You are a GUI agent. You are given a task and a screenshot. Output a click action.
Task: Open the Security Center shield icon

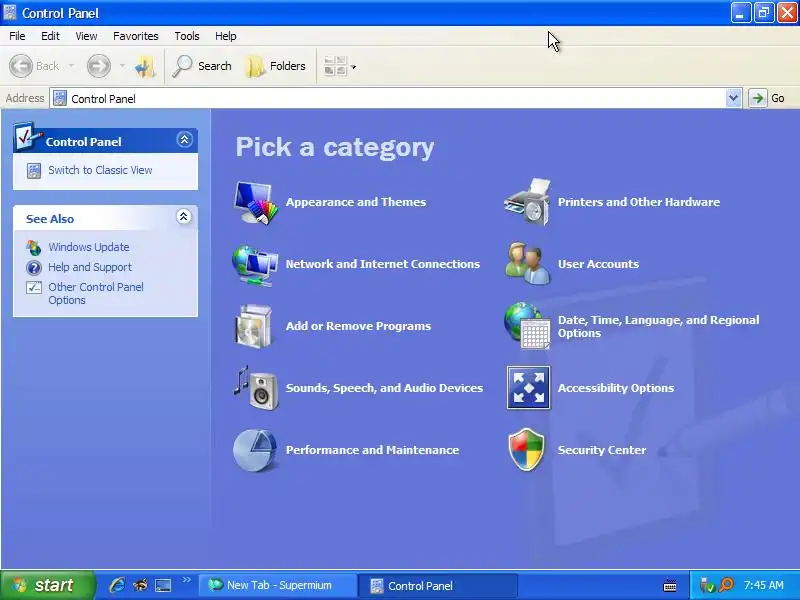(x=527, y=449)
